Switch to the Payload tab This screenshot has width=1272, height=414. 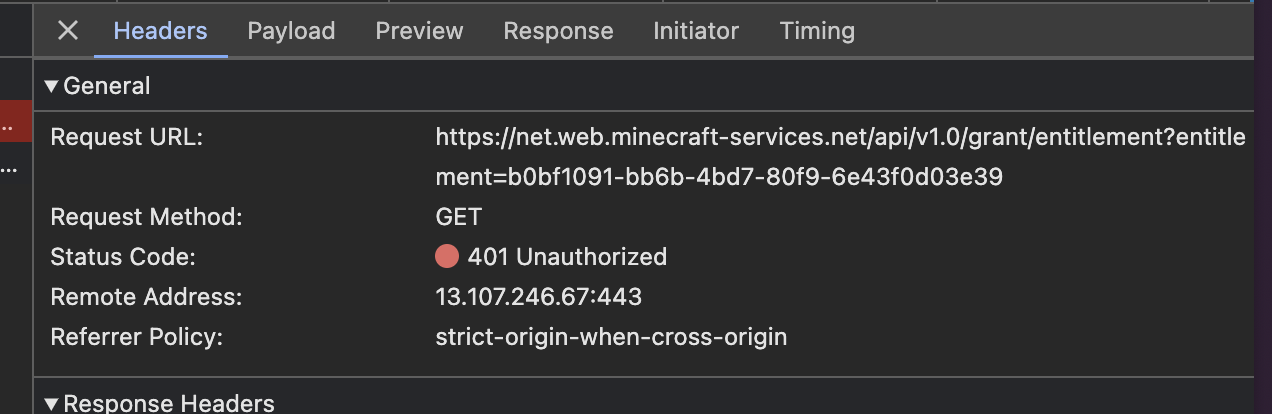pos(291,31)
